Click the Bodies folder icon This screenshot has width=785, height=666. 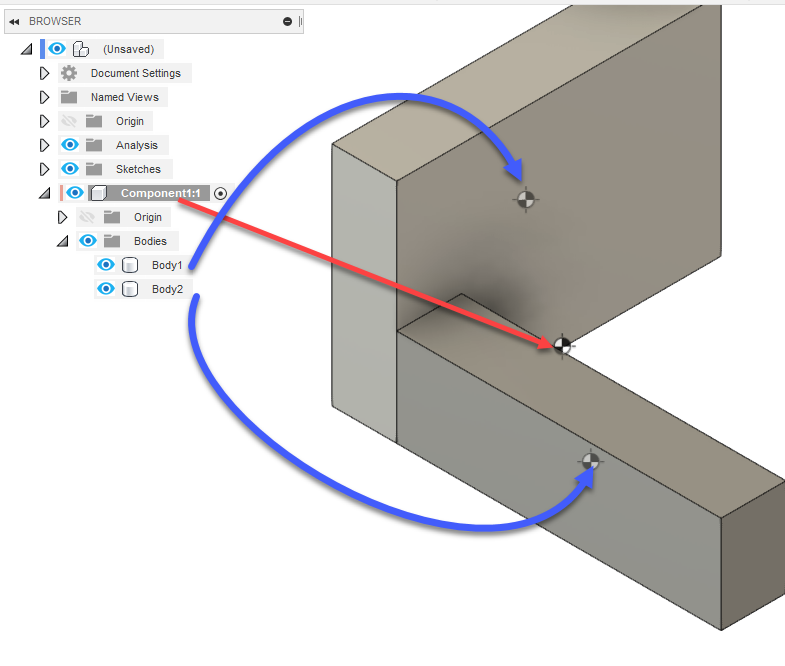pyautogui.click(x=112, y=241)
